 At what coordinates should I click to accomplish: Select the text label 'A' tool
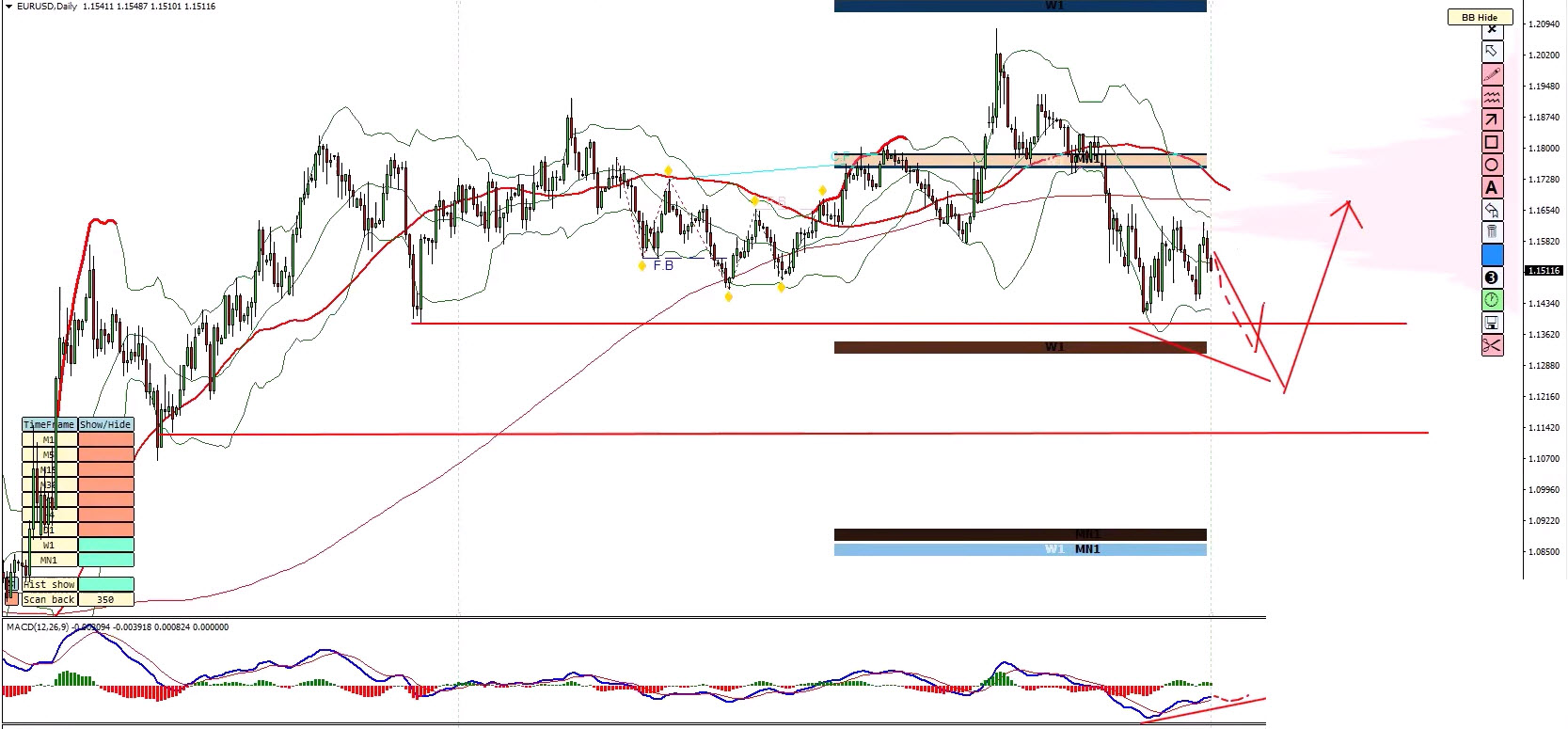[1492, 187]
